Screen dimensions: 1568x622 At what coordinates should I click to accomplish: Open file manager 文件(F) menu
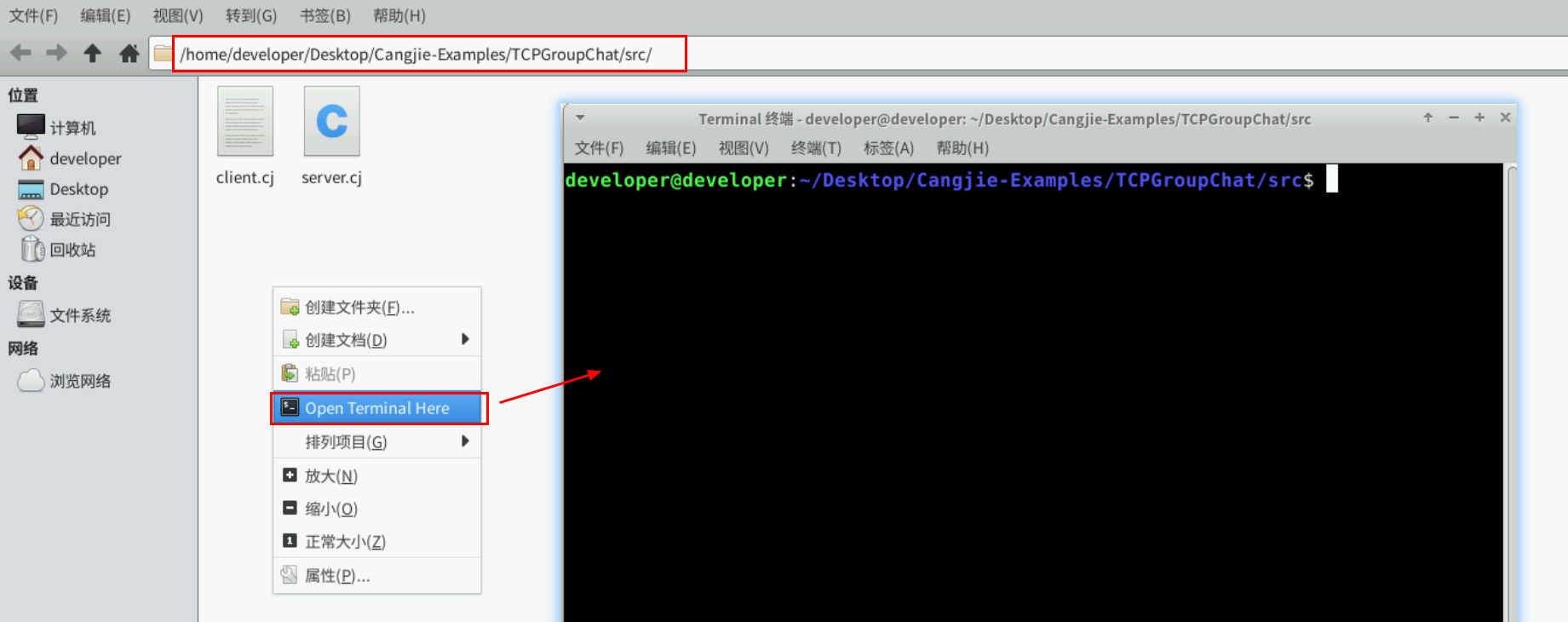pos(33,15)
